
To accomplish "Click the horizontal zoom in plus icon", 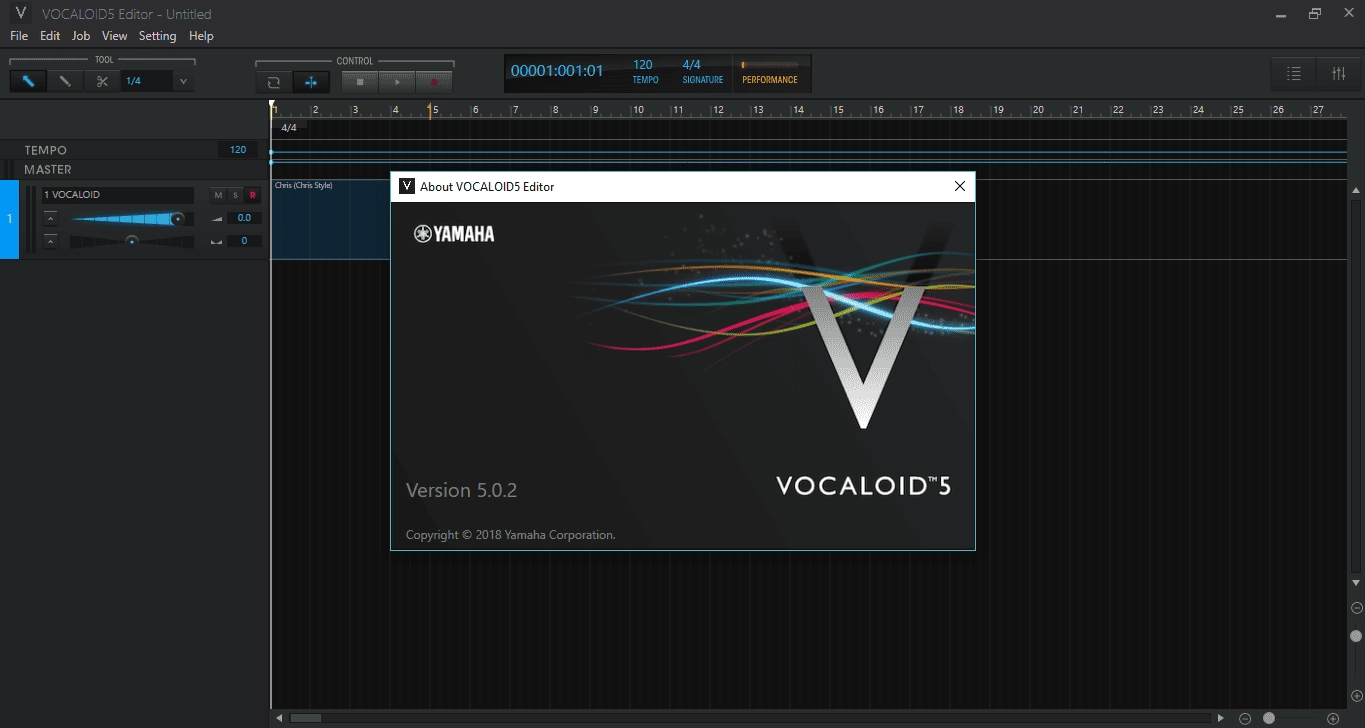I will tap(1333, 718).
